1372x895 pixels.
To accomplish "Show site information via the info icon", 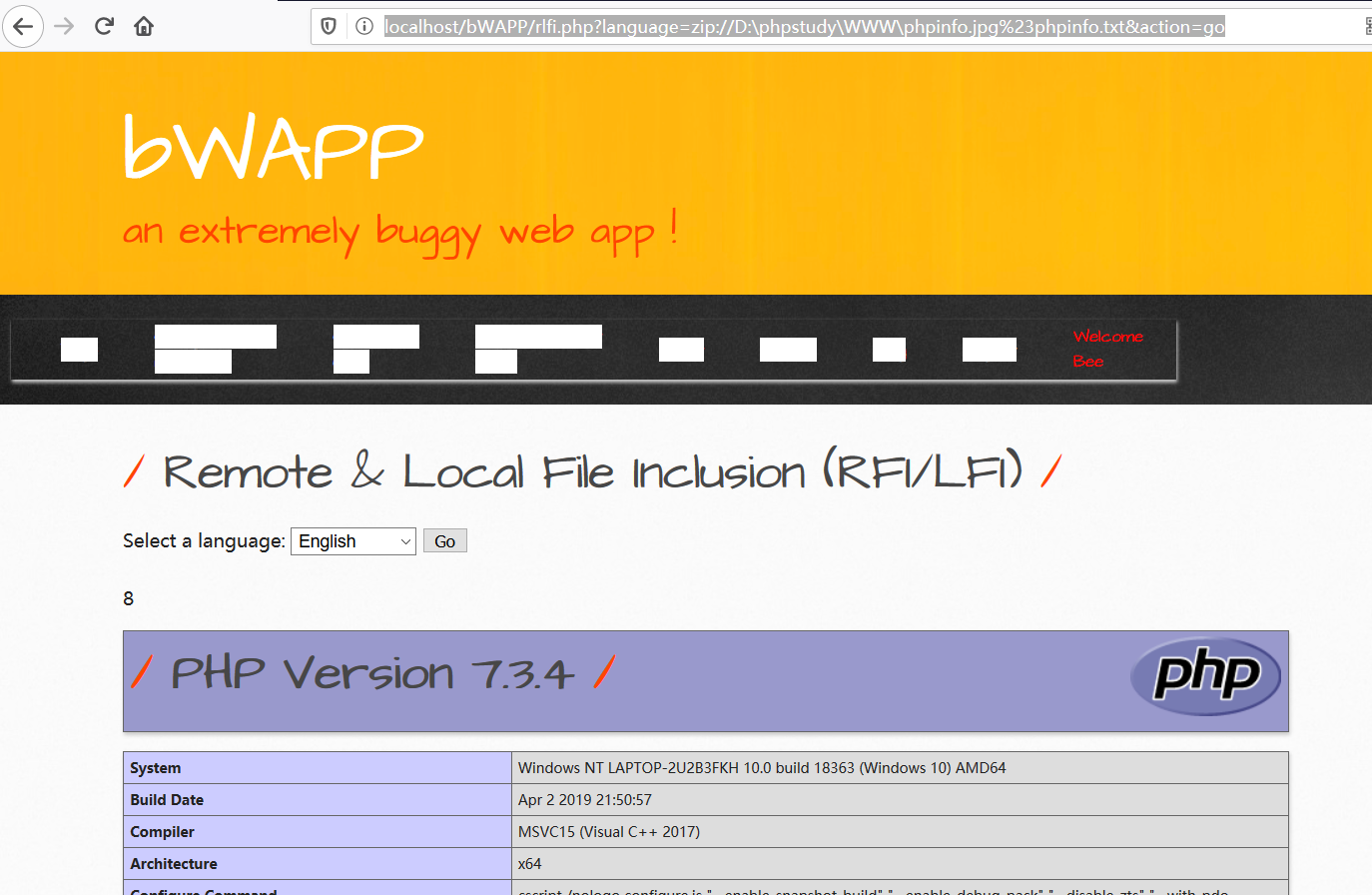I will point(364,26).
